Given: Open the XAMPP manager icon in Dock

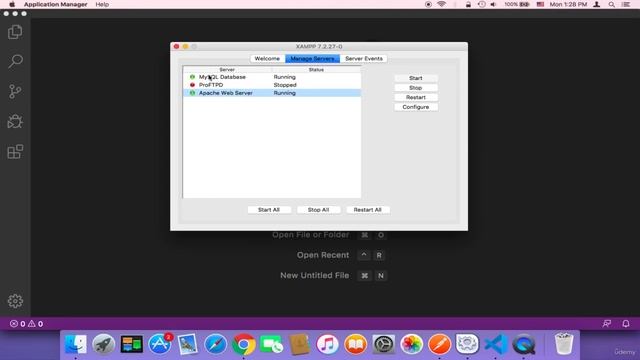Looking at the screenshot, I should tap(467, 344).
